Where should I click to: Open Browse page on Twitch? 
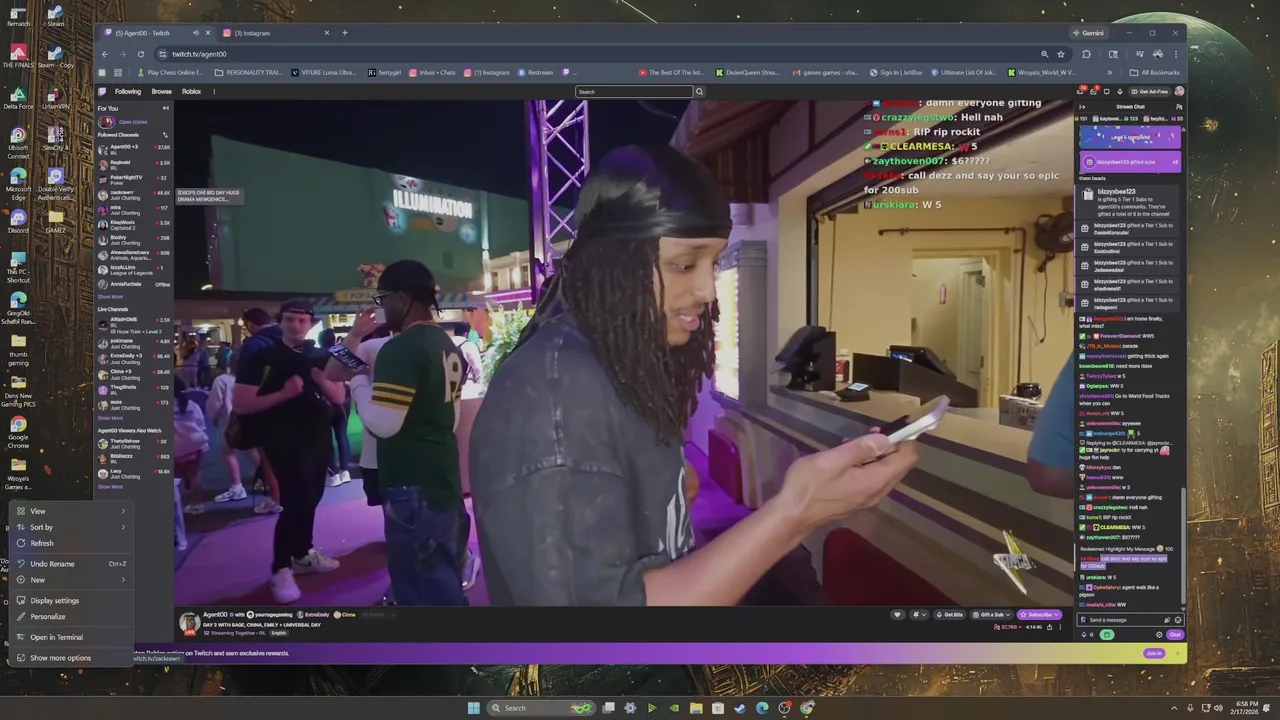click(161, 91)
